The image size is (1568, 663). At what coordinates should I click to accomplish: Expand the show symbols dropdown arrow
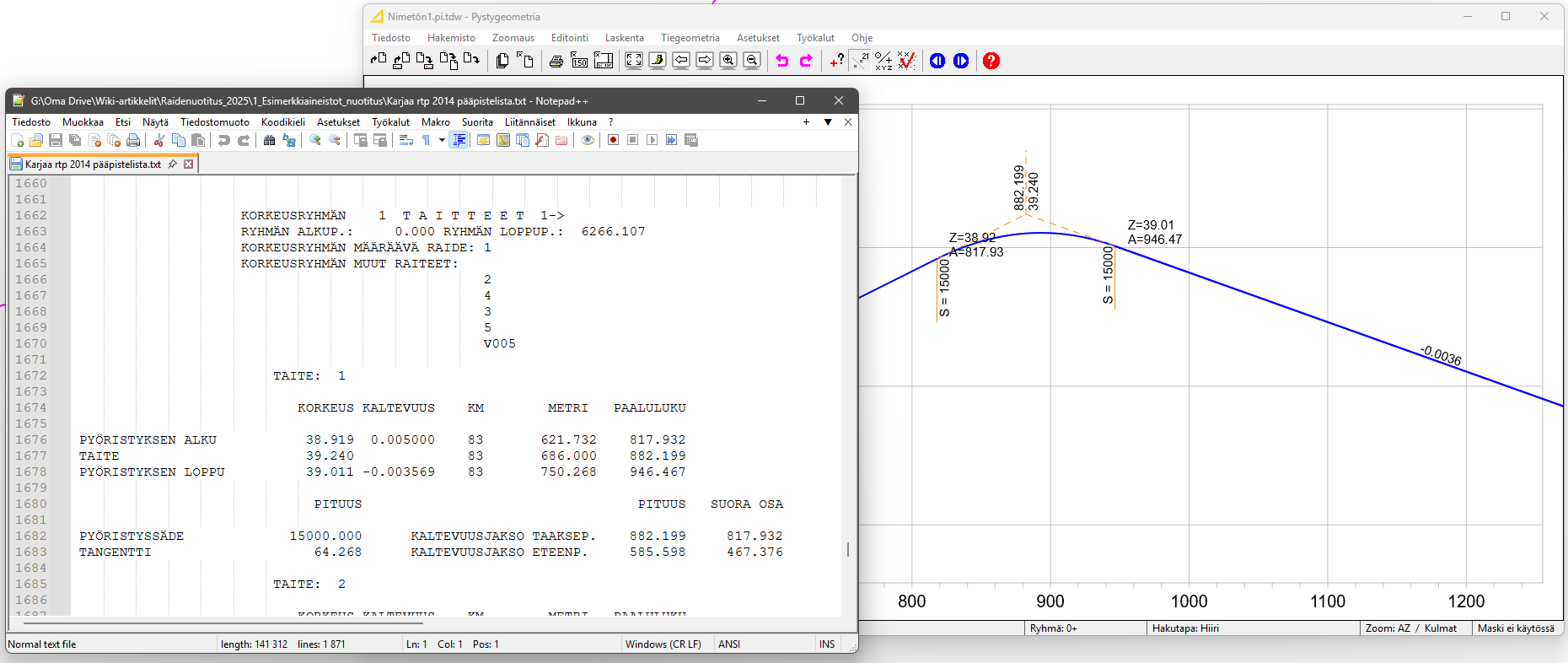(x=442, y=140)
